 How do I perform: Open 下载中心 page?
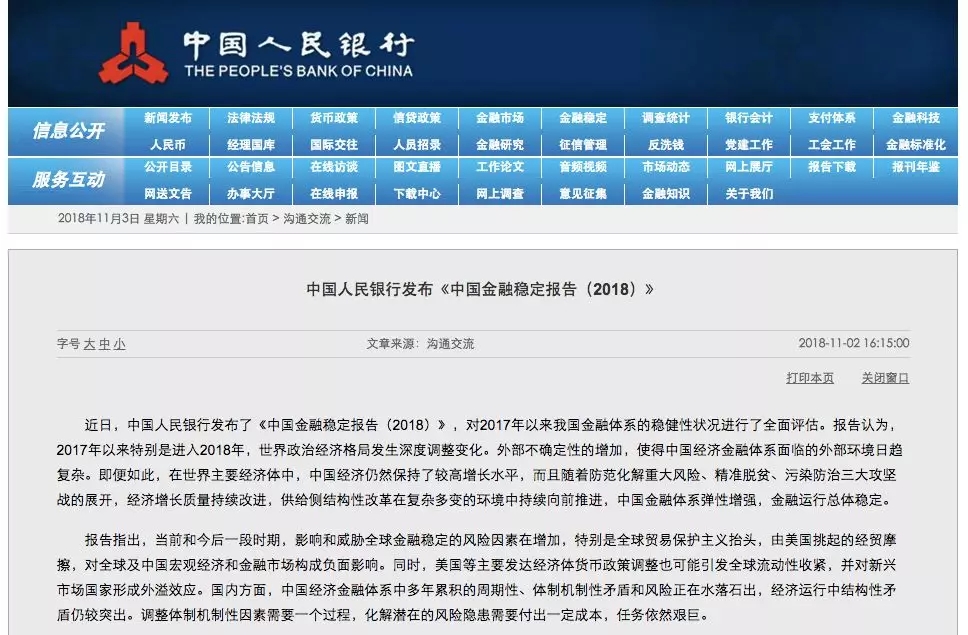click(417, 194)
